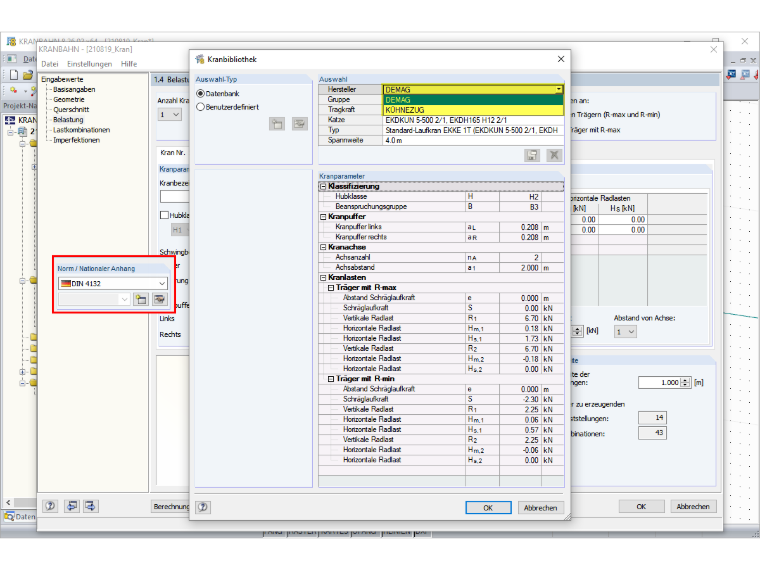Select Basisangaben in the tree

(x=74, y=90)
